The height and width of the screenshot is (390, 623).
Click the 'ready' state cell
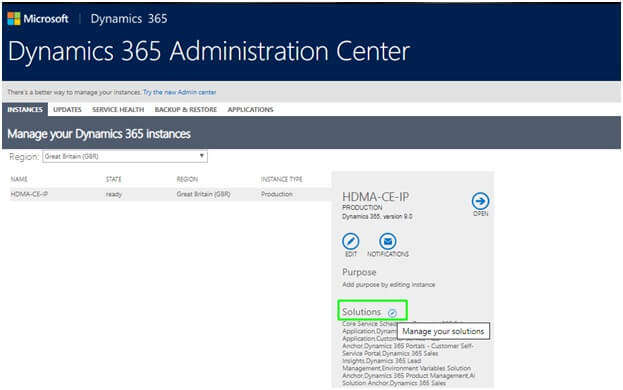[114, 195]
